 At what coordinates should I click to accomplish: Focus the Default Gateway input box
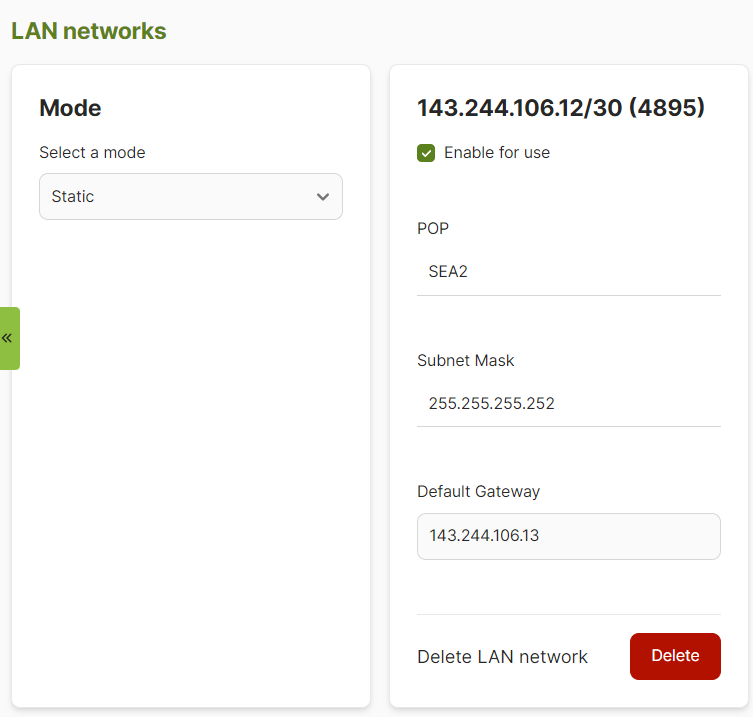568,536
